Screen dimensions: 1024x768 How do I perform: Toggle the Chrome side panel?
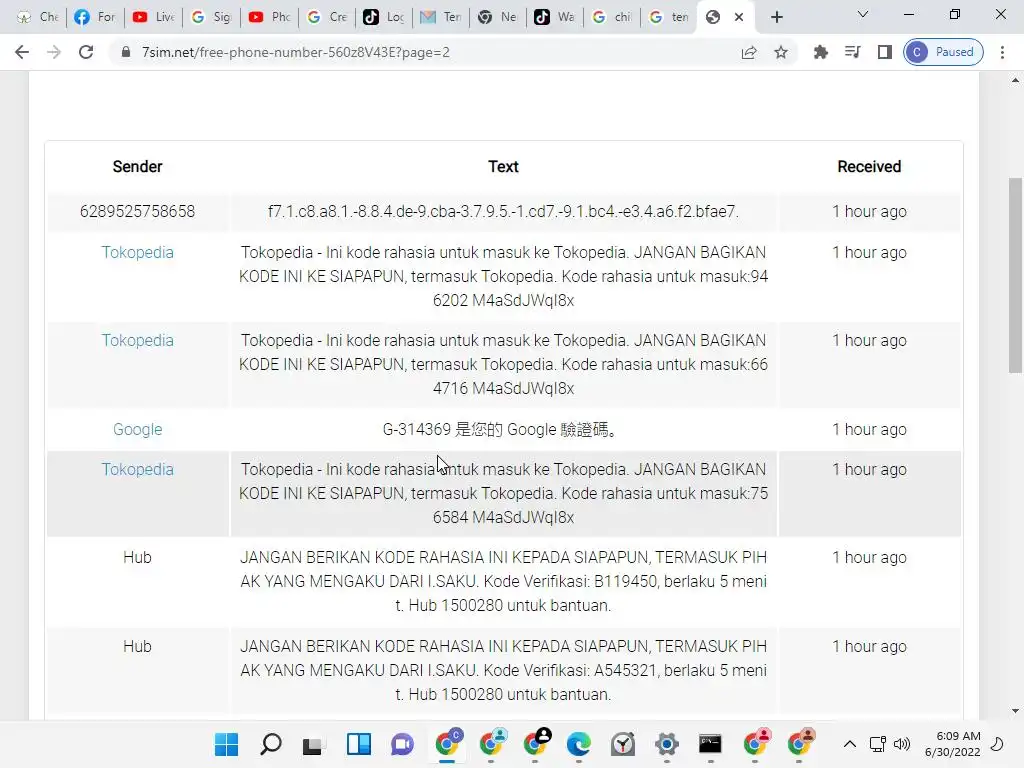click(x=885, y=52)
